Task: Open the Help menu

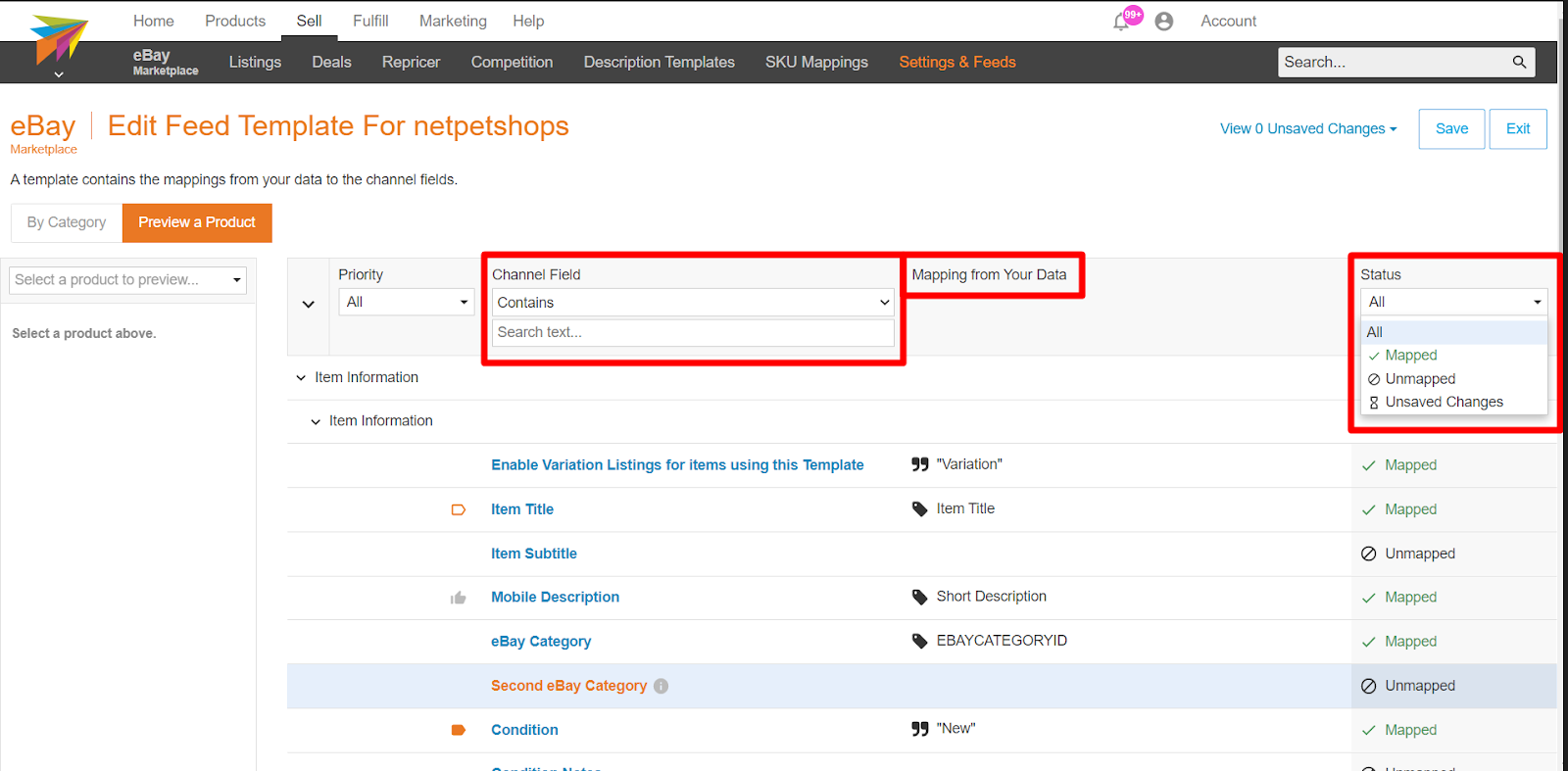Action: (528, 21)
